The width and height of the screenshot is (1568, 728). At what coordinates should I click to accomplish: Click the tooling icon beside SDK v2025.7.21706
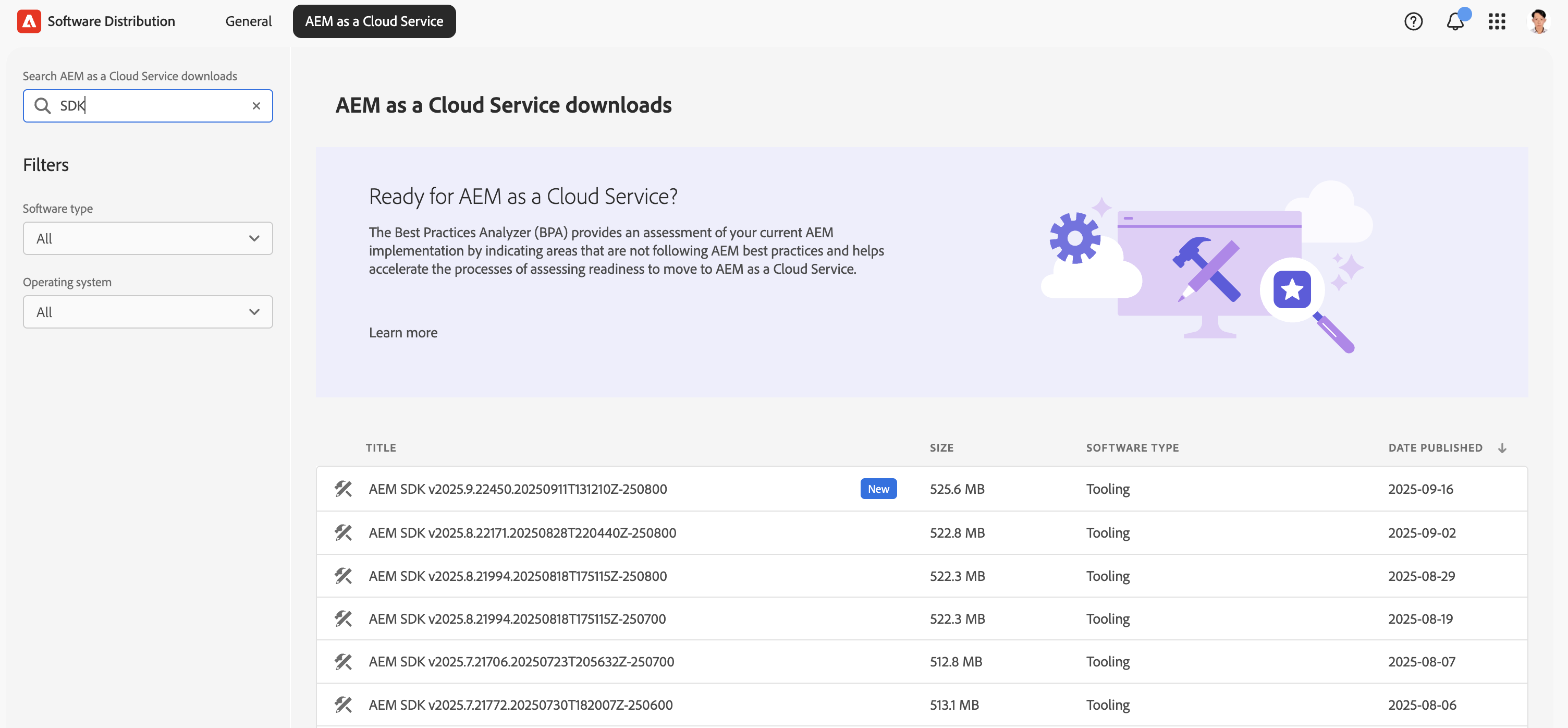[344, 662]
